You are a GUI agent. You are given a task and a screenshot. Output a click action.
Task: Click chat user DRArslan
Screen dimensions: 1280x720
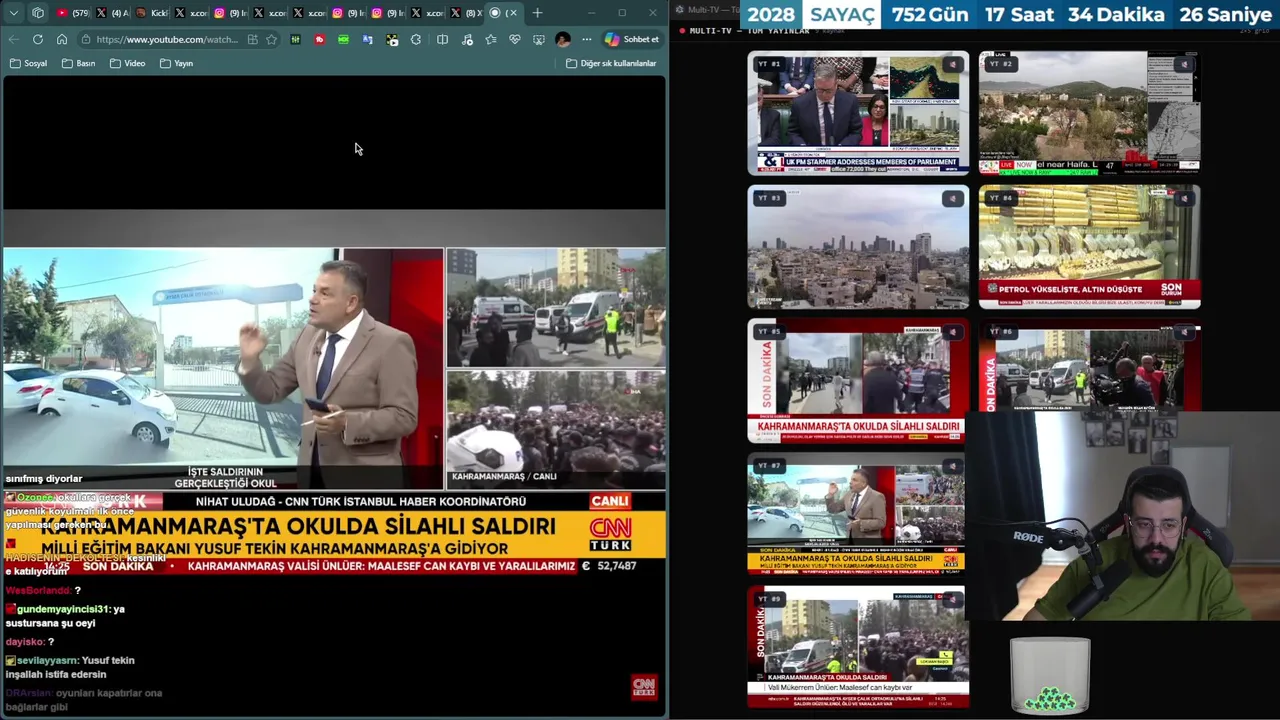click(28, 693)
